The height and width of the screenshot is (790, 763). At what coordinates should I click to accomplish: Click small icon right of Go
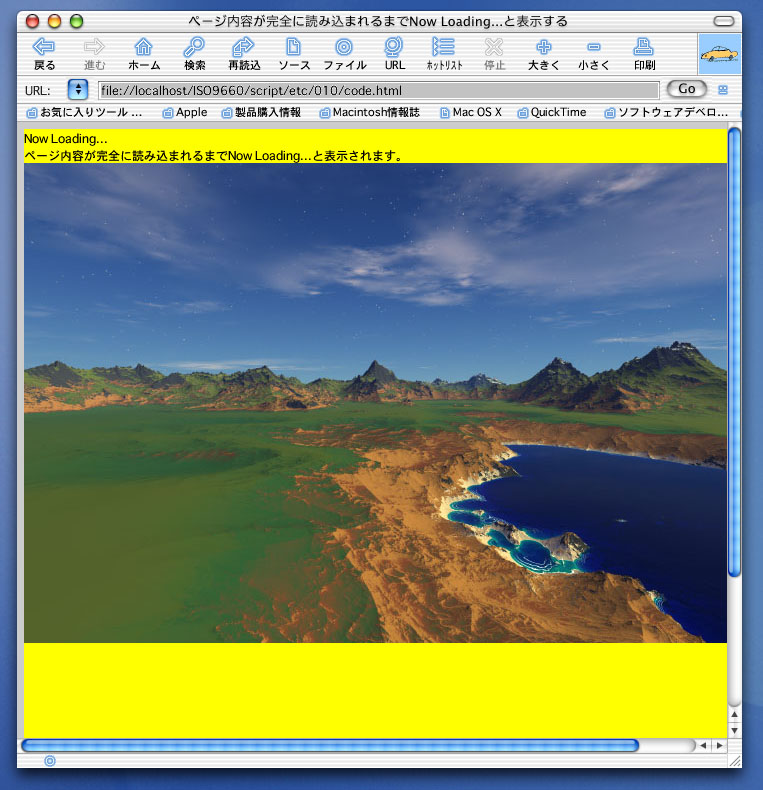(x=723, y=90)
